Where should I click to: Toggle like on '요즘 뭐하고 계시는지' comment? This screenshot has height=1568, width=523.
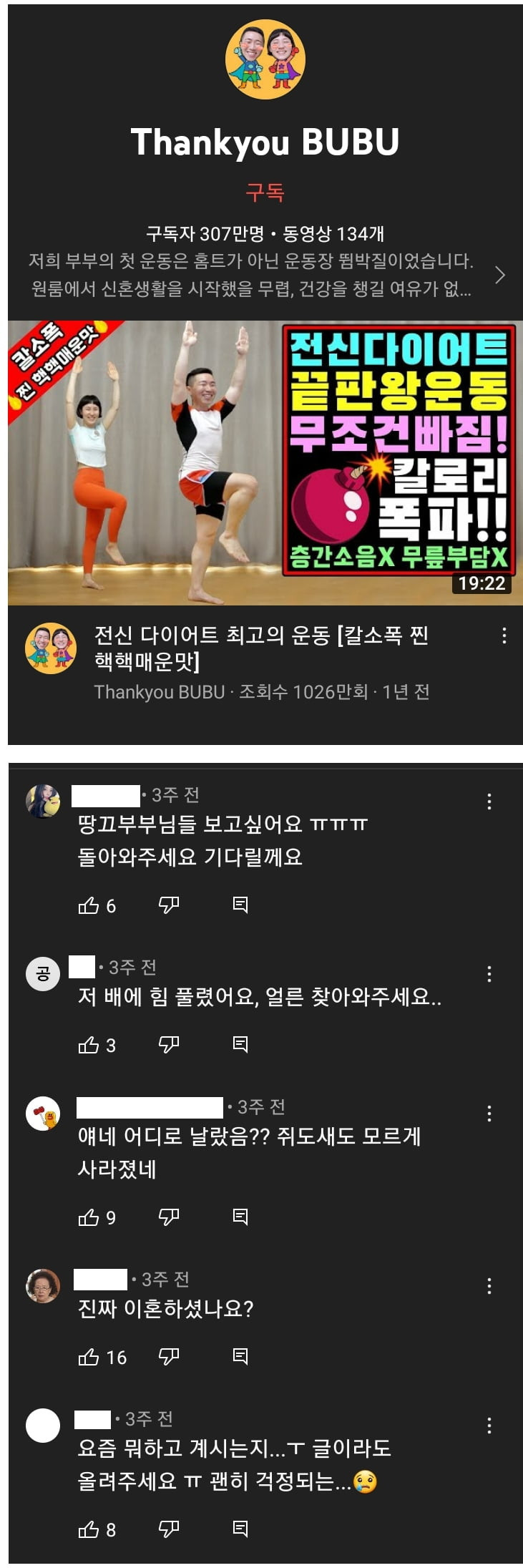(88, 1529)
